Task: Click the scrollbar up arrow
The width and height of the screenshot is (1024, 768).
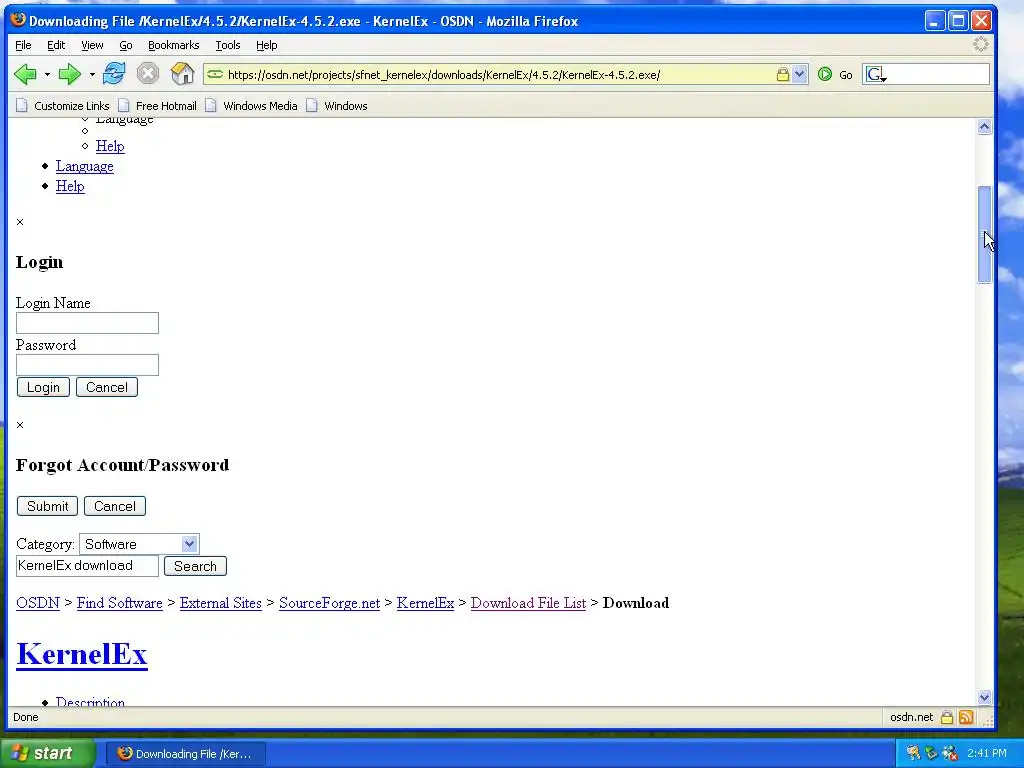Action: point(984,127)
